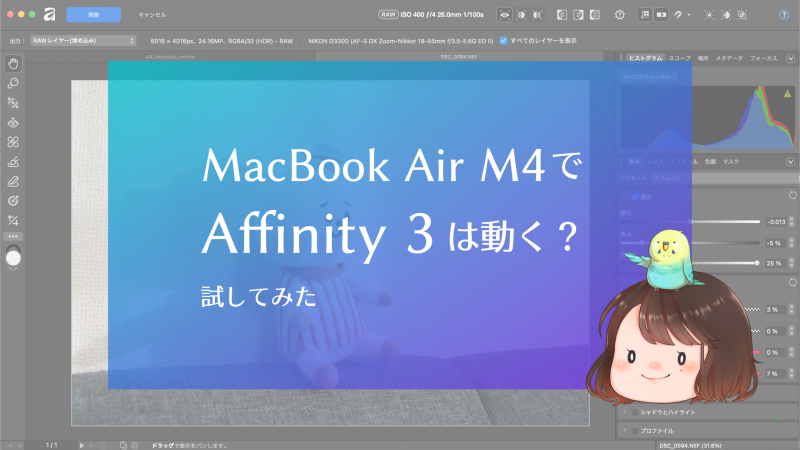Screen dimensions: 800x450
Task: Select the Overlay Gradient tool
Action: coord(13,201)
